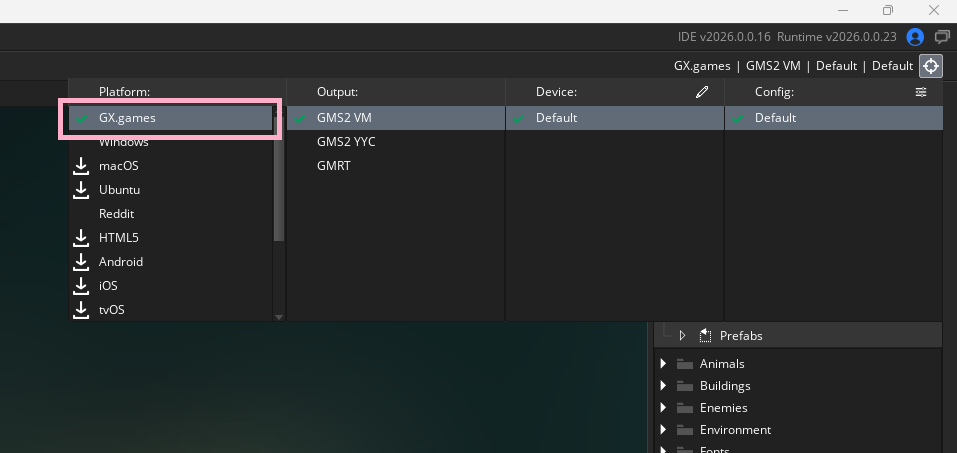Restore down the application window

click(888, 10)
